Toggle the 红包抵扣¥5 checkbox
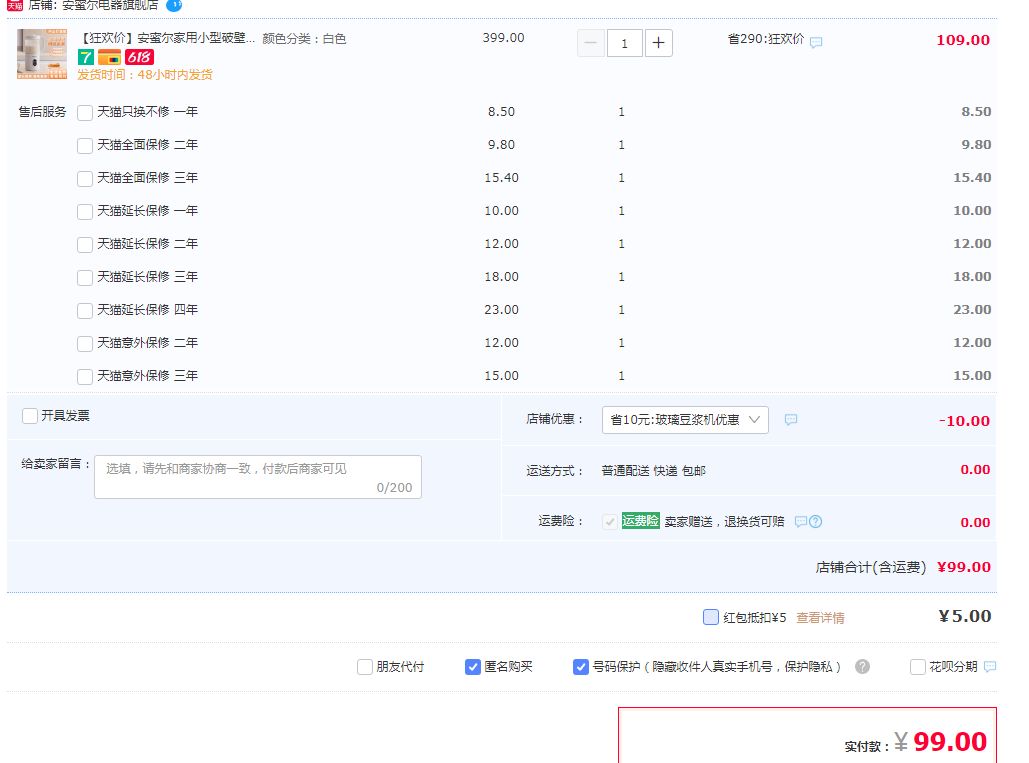This screenshot has width=1029, height=763. click(x=711, y=617)
